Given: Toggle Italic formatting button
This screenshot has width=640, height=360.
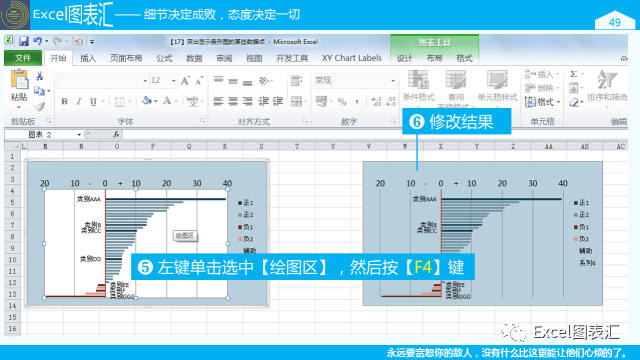Looking at the screenshot, I should (79, 101).
